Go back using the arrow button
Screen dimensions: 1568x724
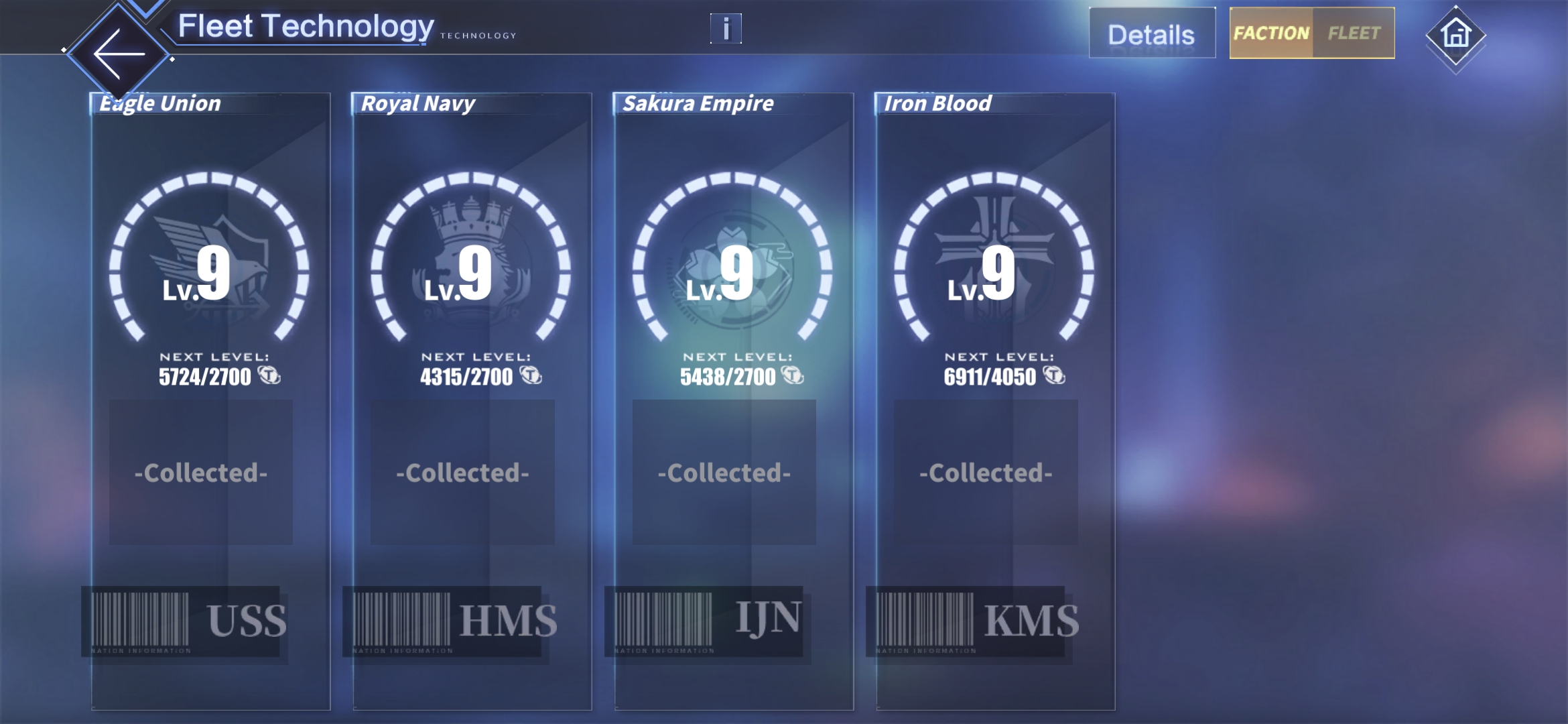119,54
